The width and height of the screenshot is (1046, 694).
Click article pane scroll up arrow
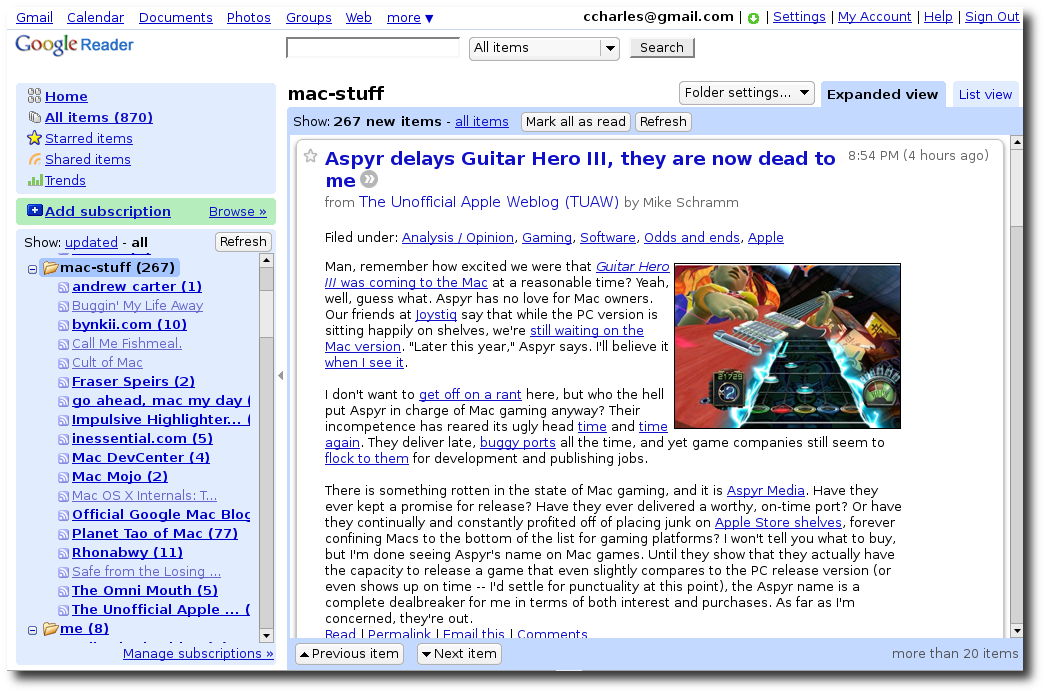[x=1017, y=141]
